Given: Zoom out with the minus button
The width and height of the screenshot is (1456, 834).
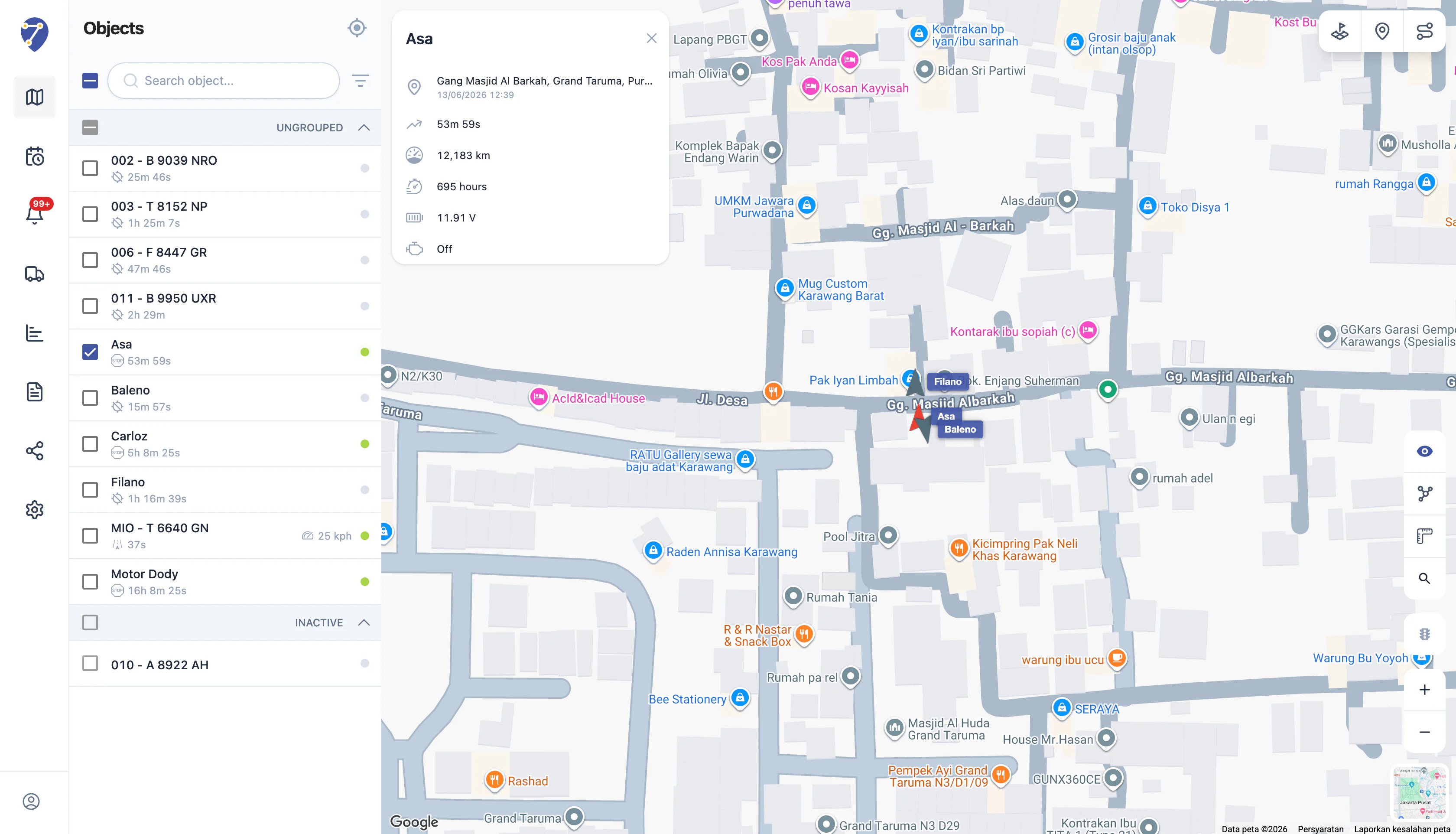Looking at the screenshot, I should (1424, 732).
